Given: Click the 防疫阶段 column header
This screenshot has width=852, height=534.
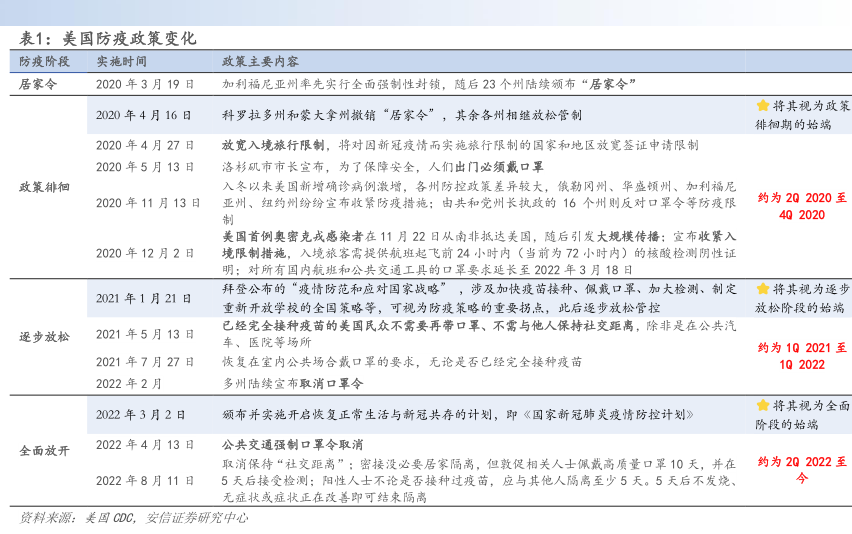Looking at the screenshot, I should 44,62.
